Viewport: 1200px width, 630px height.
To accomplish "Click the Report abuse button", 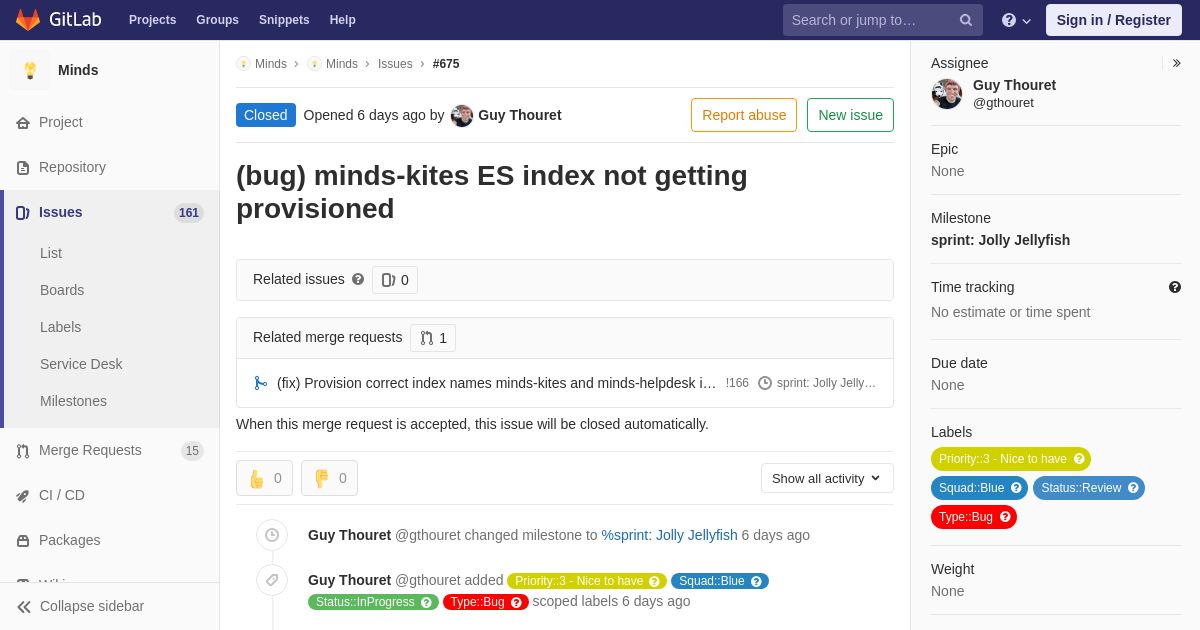I will coord(744,115).
